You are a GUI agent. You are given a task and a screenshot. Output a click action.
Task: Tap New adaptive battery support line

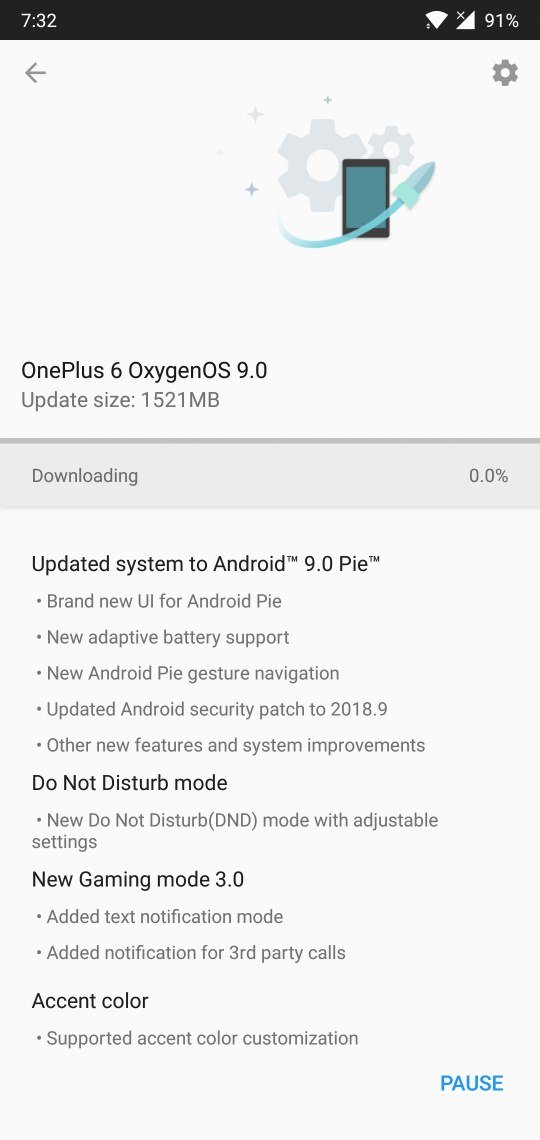click(x=162, y=638)
